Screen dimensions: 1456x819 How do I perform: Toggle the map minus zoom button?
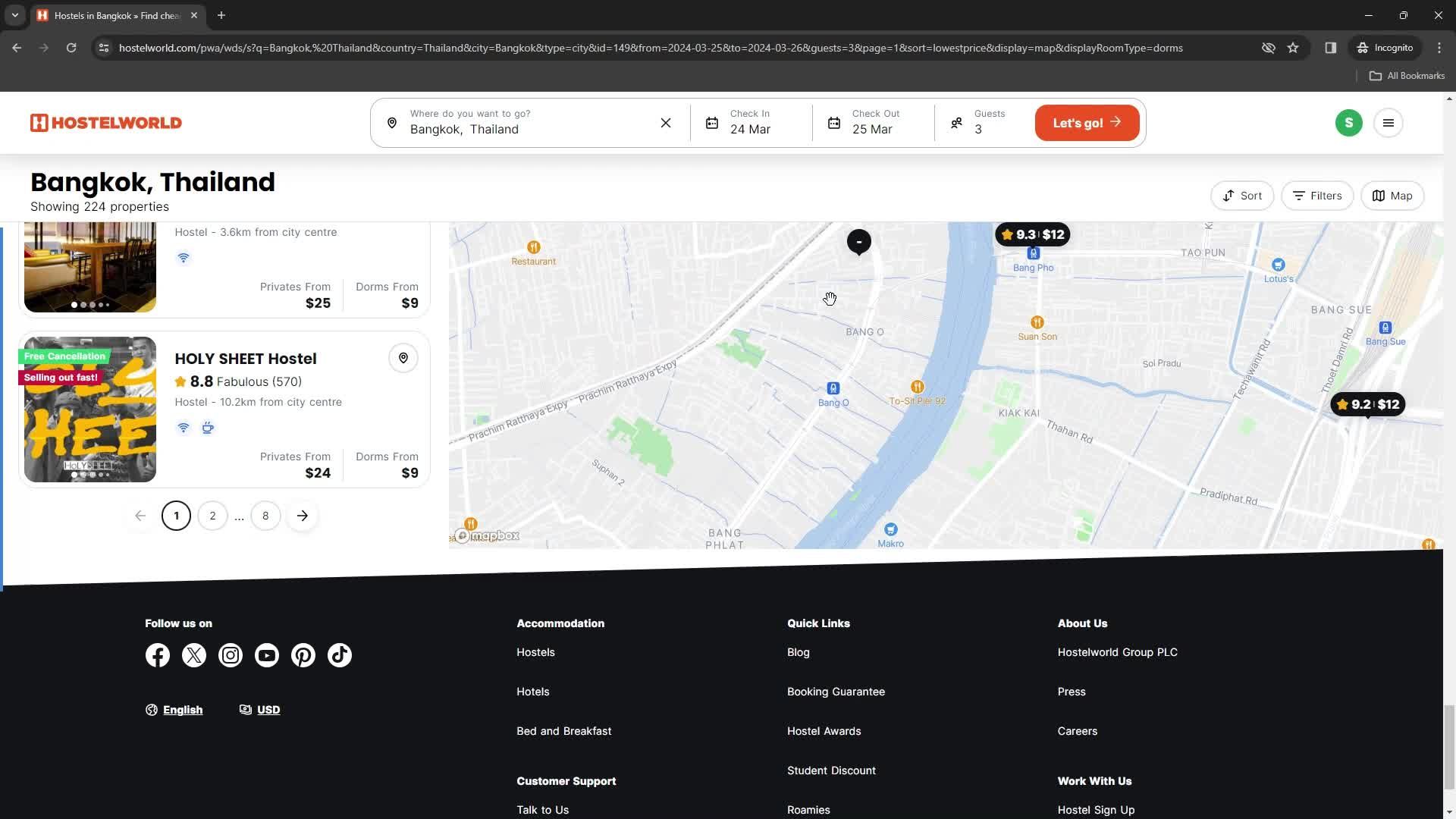(x=858, y=241)
